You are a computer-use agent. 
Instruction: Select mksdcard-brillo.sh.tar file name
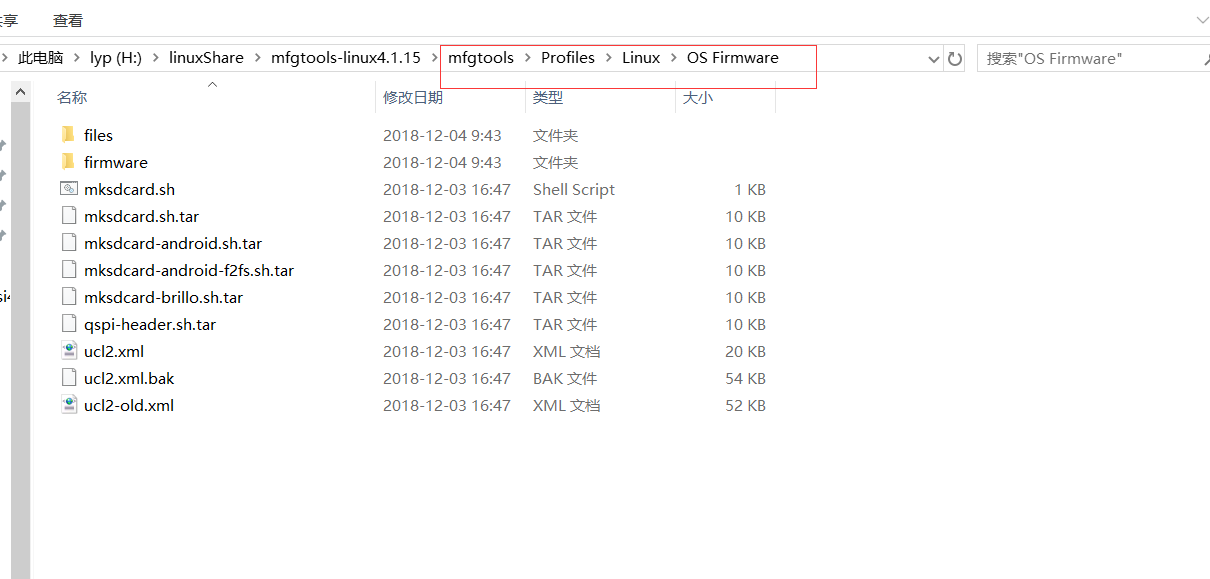tap(163, 297)
